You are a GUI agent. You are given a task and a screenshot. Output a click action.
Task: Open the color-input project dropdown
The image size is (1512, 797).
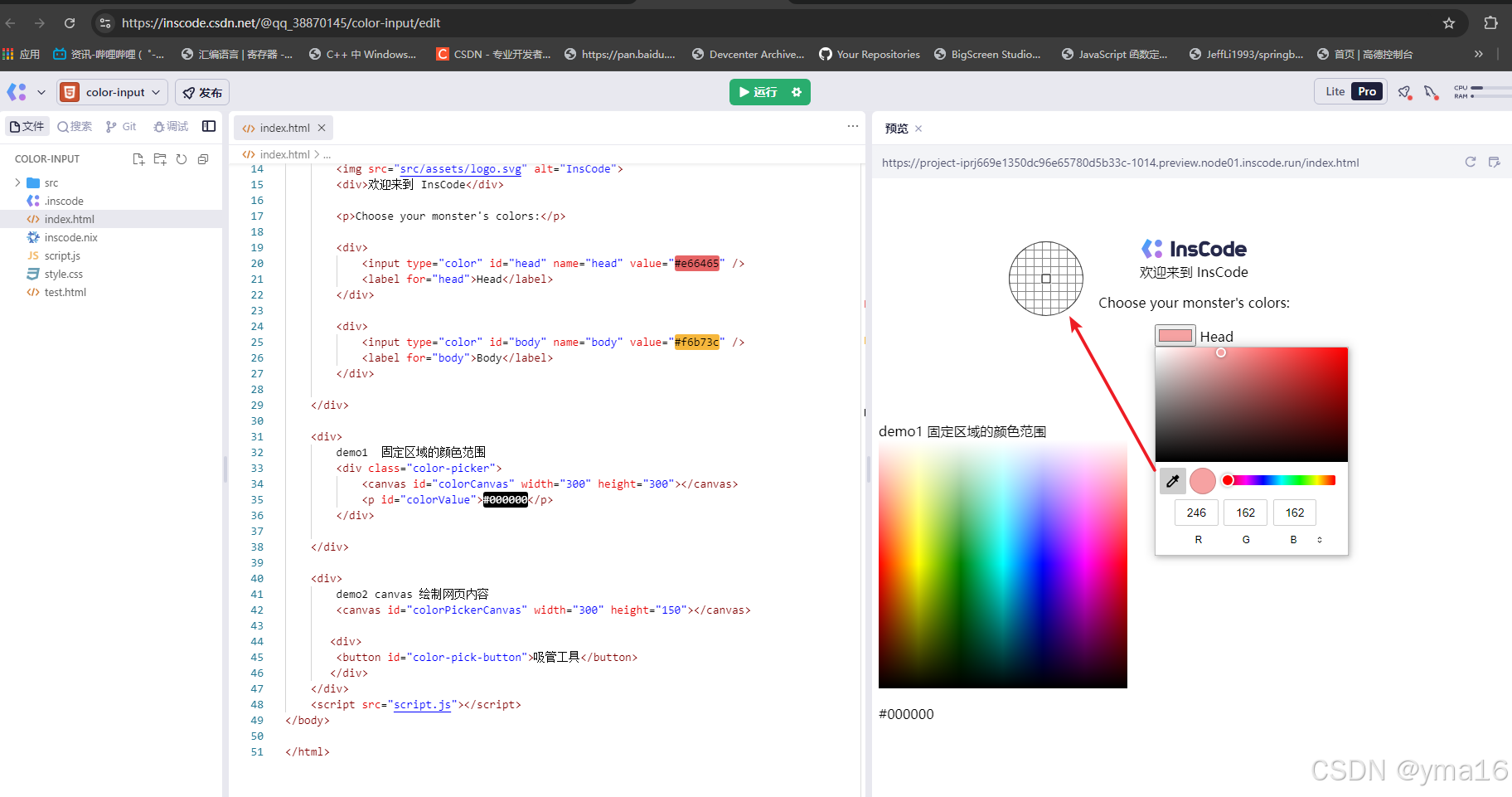[112, 92]
